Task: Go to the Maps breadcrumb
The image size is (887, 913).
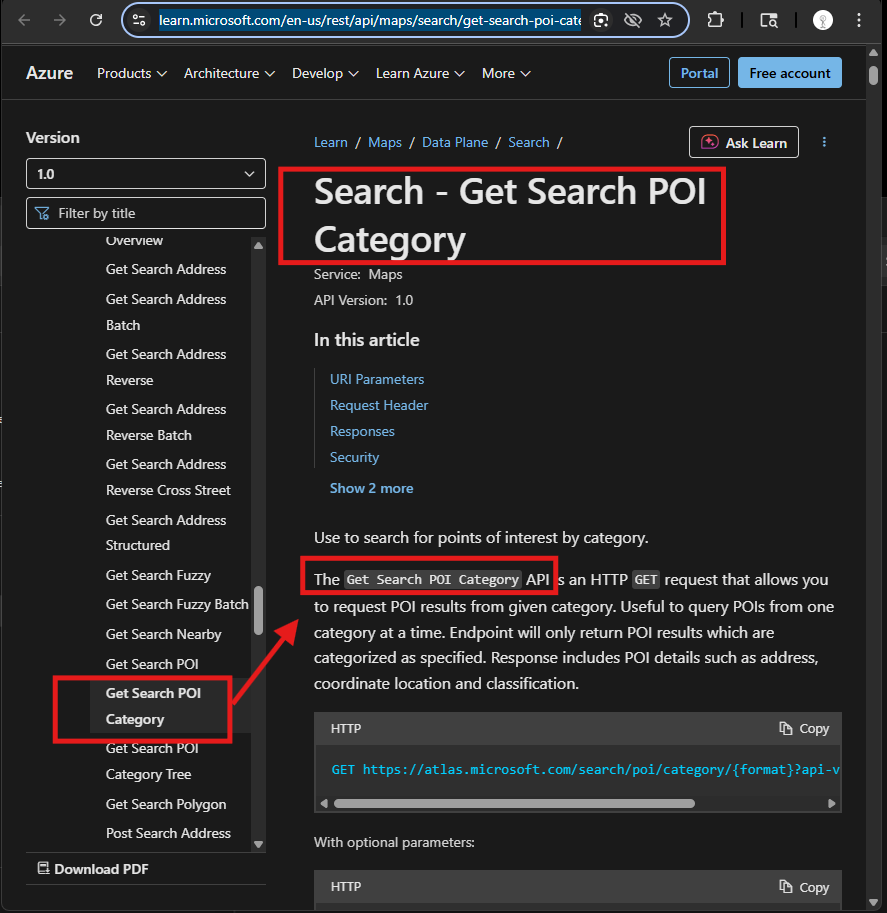Action: 385,143
